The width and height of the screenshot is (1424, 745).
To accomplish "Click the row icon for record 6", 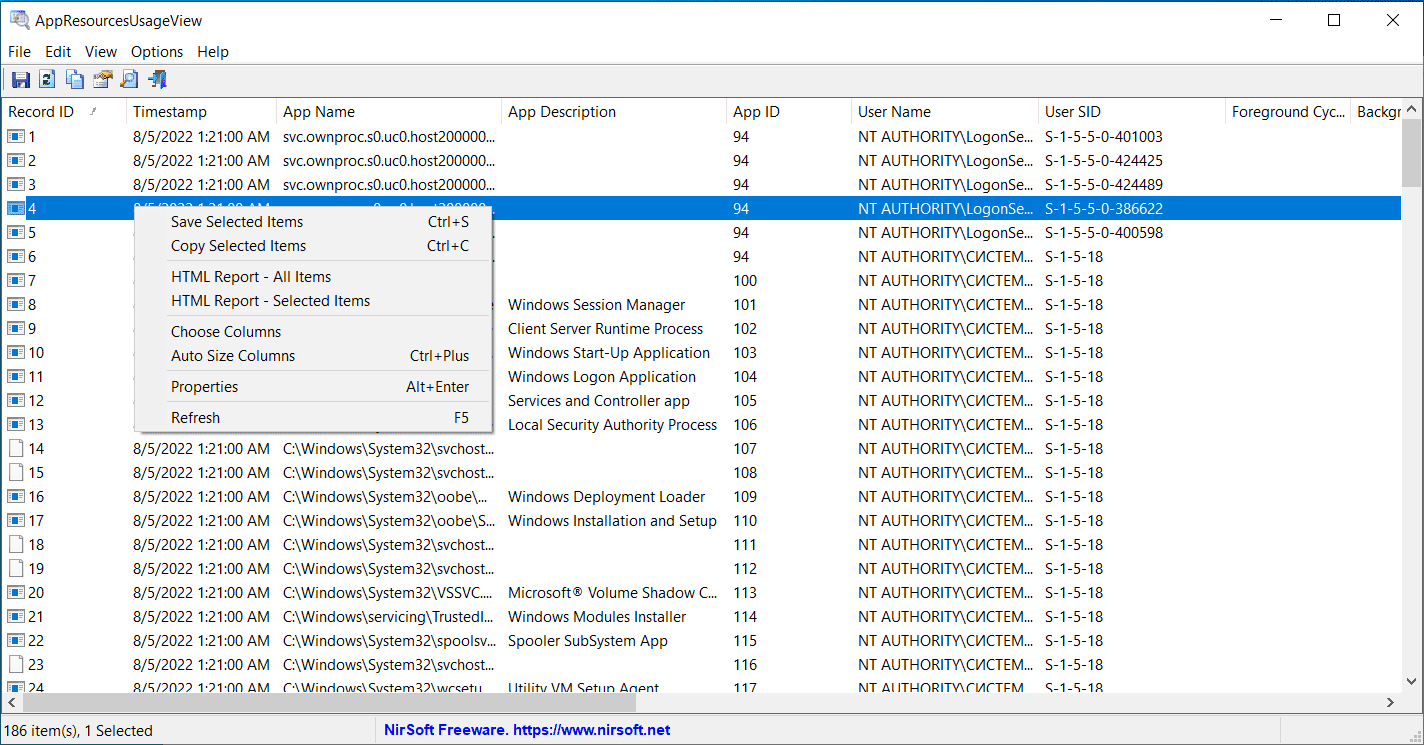I will [x=16, y=257].
